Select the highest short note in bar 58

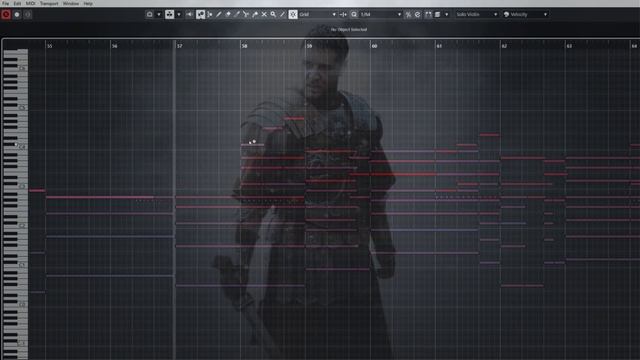(294, 118)
